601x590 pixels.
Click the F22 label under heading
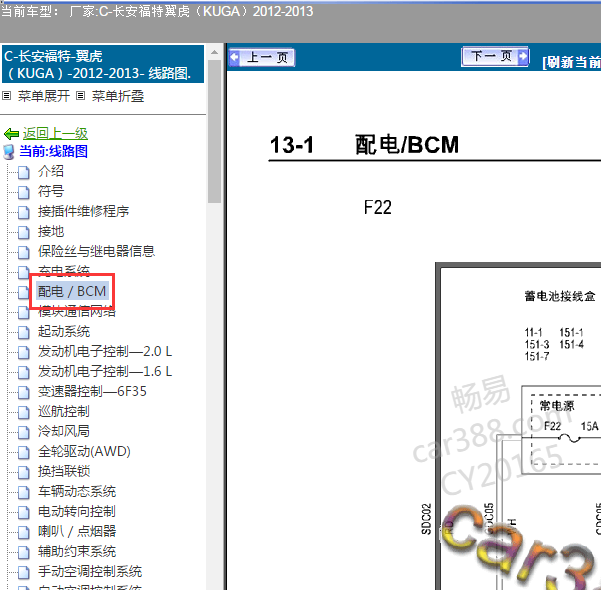point(378,207)
